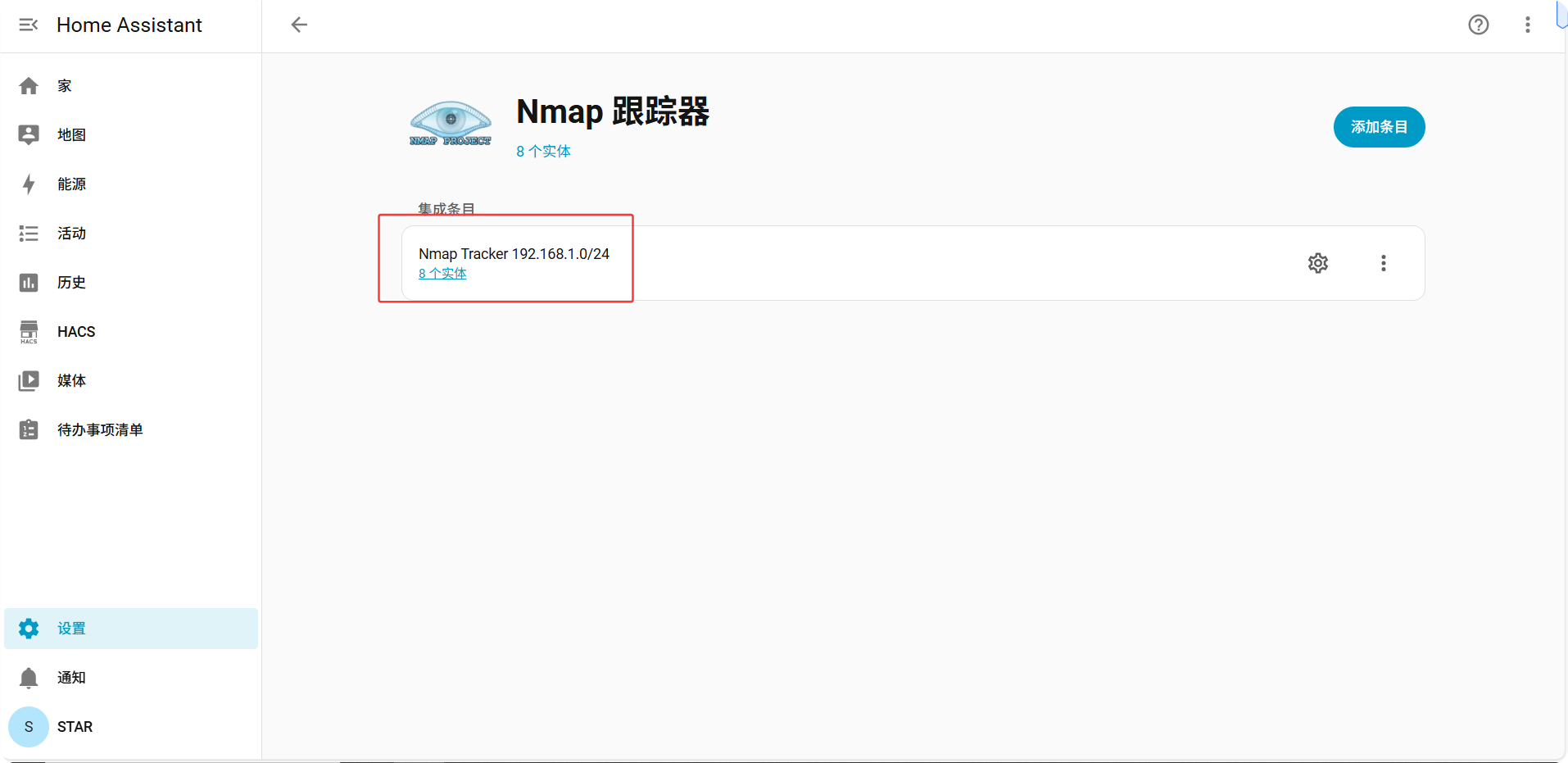Go back using the arrow icon
This screenshot has height=763, width=1568.
point(299,25)
